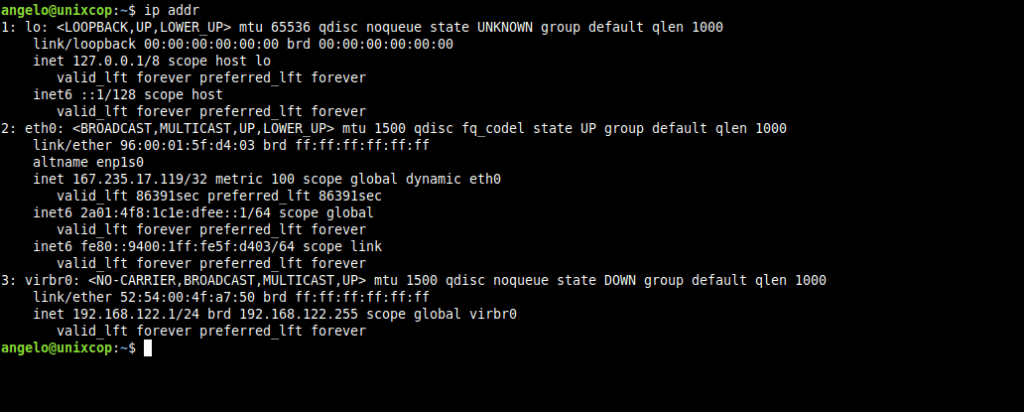The image size is (1024, 412).
Task: Click the 'ip addr' command text
Action: (x=172, y=10)
